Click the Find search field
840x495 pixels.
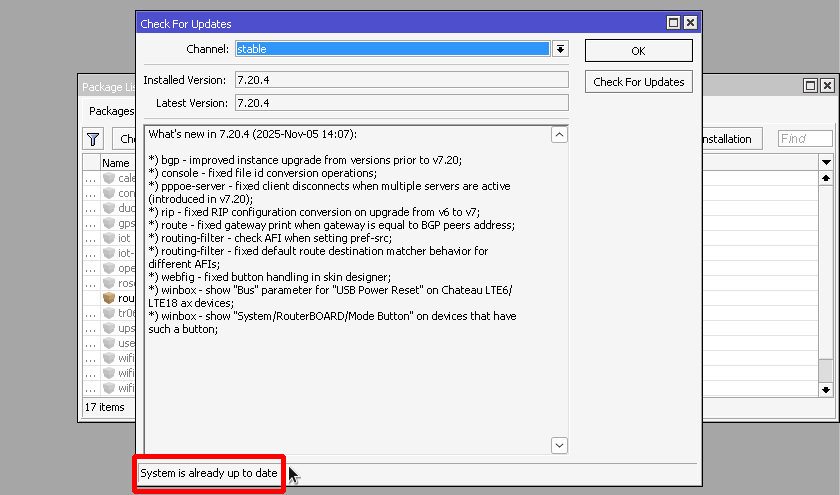pyautogui.click(x=805, y=139)
